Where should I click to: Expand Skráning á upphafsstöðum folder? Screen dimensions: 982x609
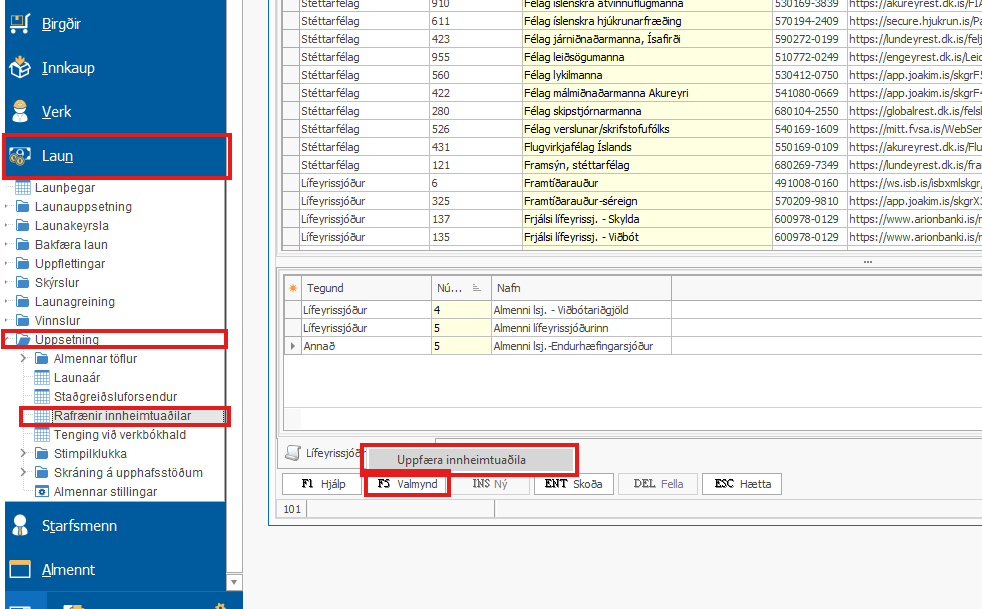[23, 473]
